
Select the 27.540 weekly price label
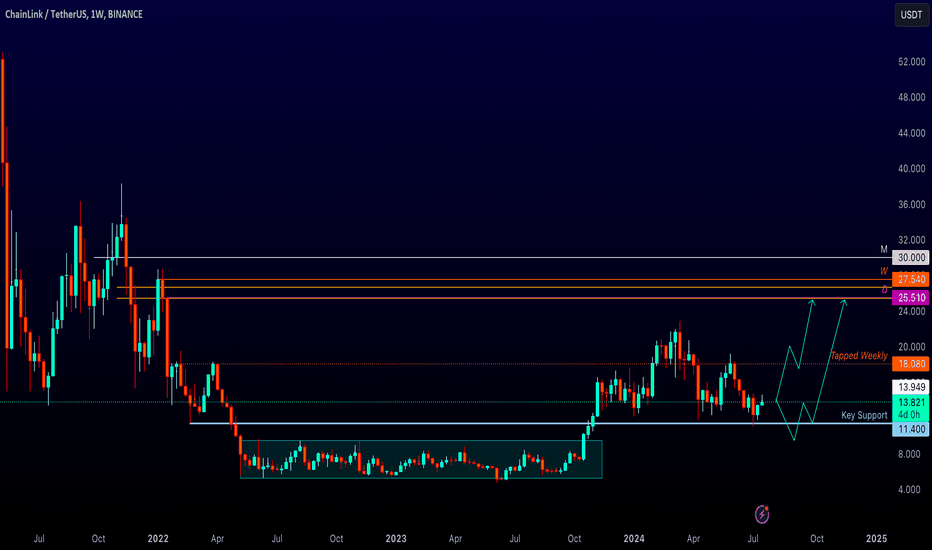pyautogui.click(x=911, y=279)
